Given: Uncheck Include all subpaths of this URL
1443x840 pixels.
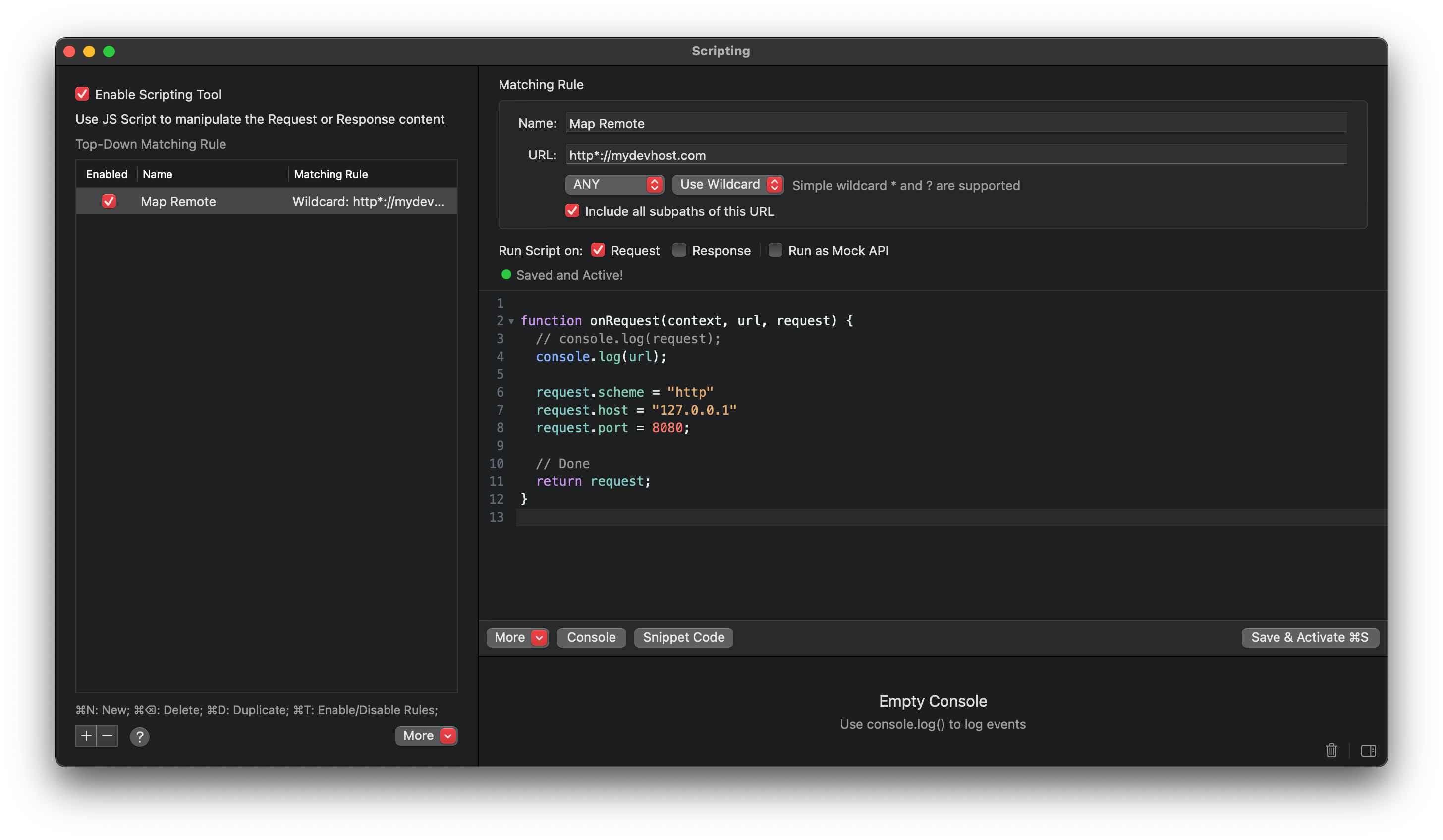Looking at the screenshot, I should tap(572, 210).
